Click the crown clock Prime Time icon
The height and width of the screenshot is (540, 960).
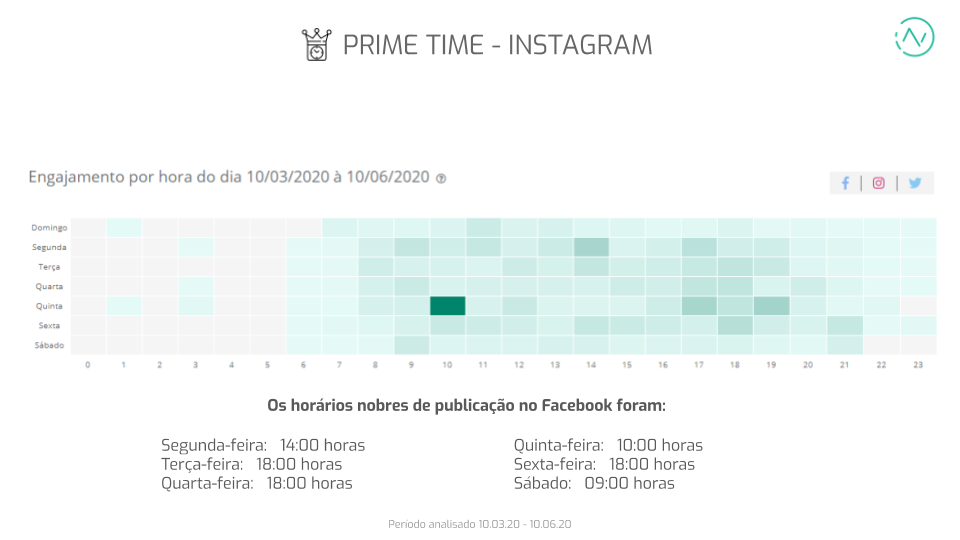point(315,45)
